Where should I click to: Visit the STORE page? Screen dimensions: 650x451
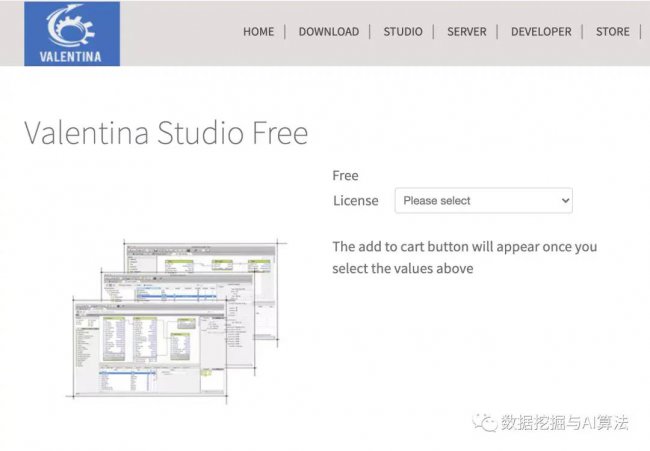click(613, 32)
